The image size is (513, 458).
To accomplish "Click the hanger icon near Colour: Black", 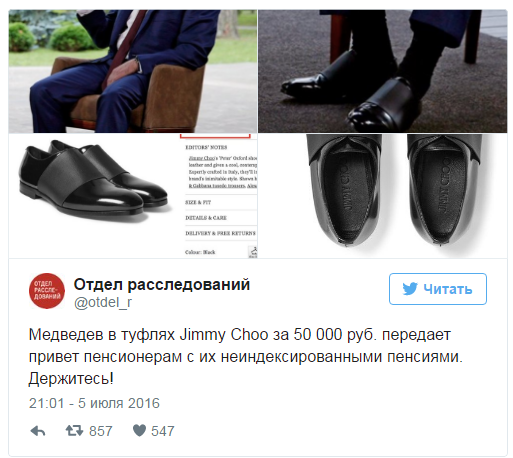I will pyautogui.click(x=253, y=252).
